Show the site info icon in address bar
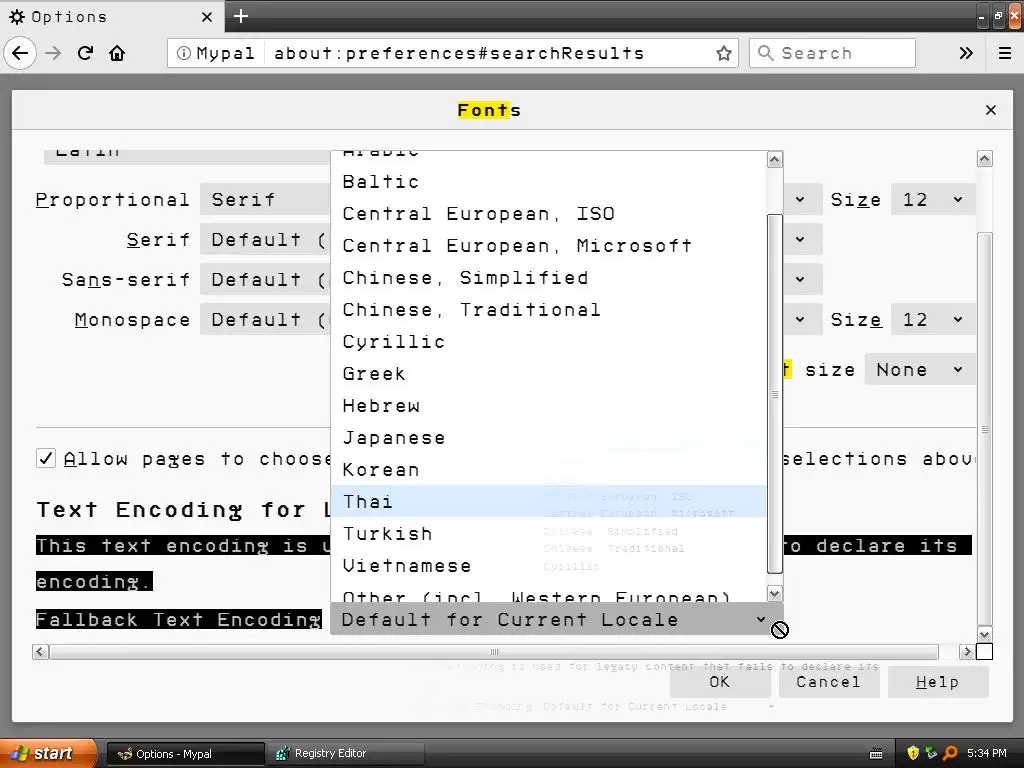This screenshot has width=1024, height=768. pos(184,53)
